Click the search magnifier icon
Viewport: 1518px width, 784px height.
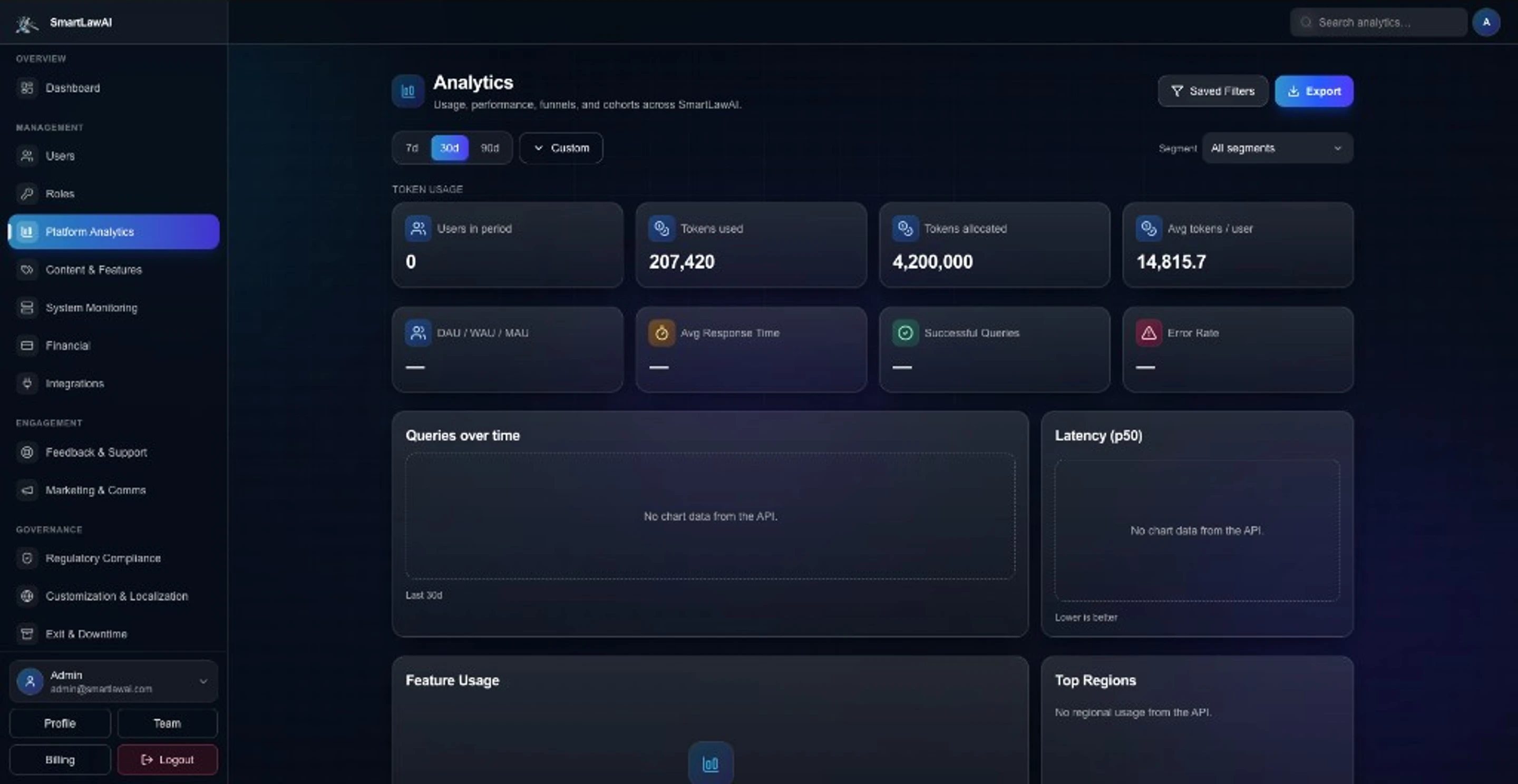tap(1307, 22)
